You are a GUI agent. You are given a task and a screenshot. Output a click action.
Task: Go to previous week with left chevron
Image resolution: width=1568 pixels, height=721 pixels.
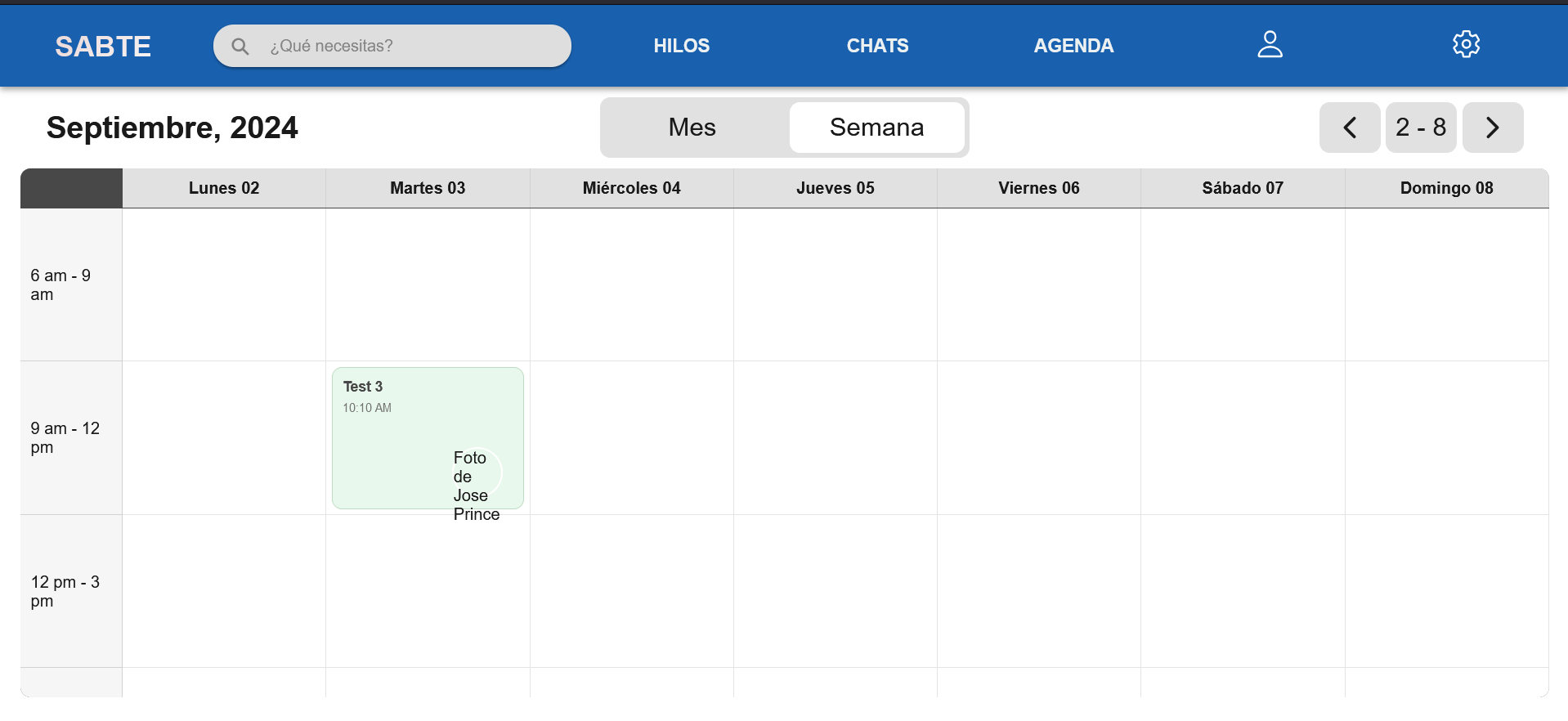[1350, 128]
